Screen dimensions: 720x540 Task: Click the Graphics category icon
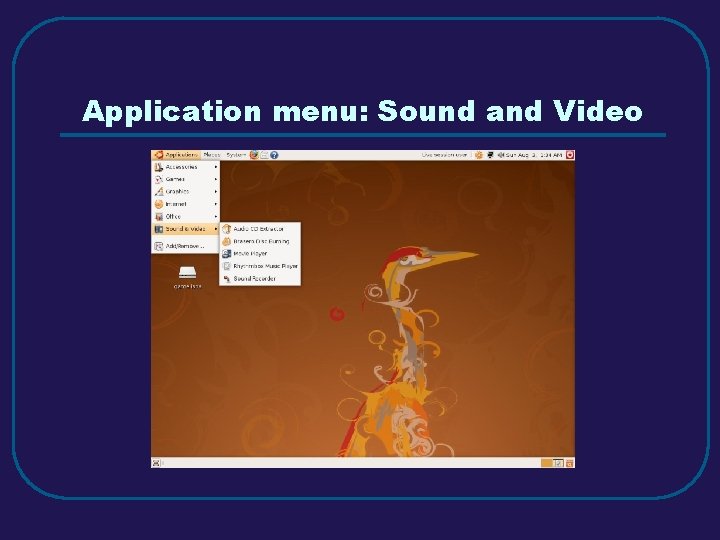[158, 191]
